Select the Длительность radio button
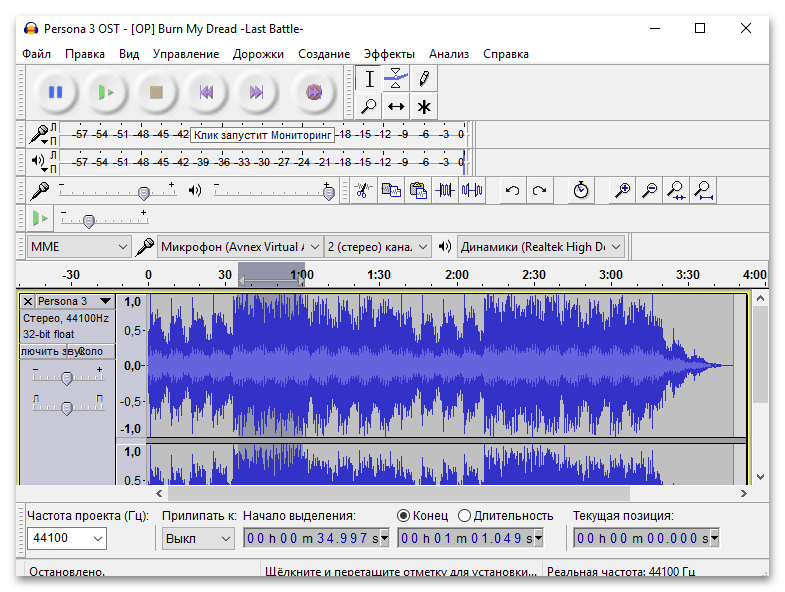The image size is (785, 592). (465, 515)
